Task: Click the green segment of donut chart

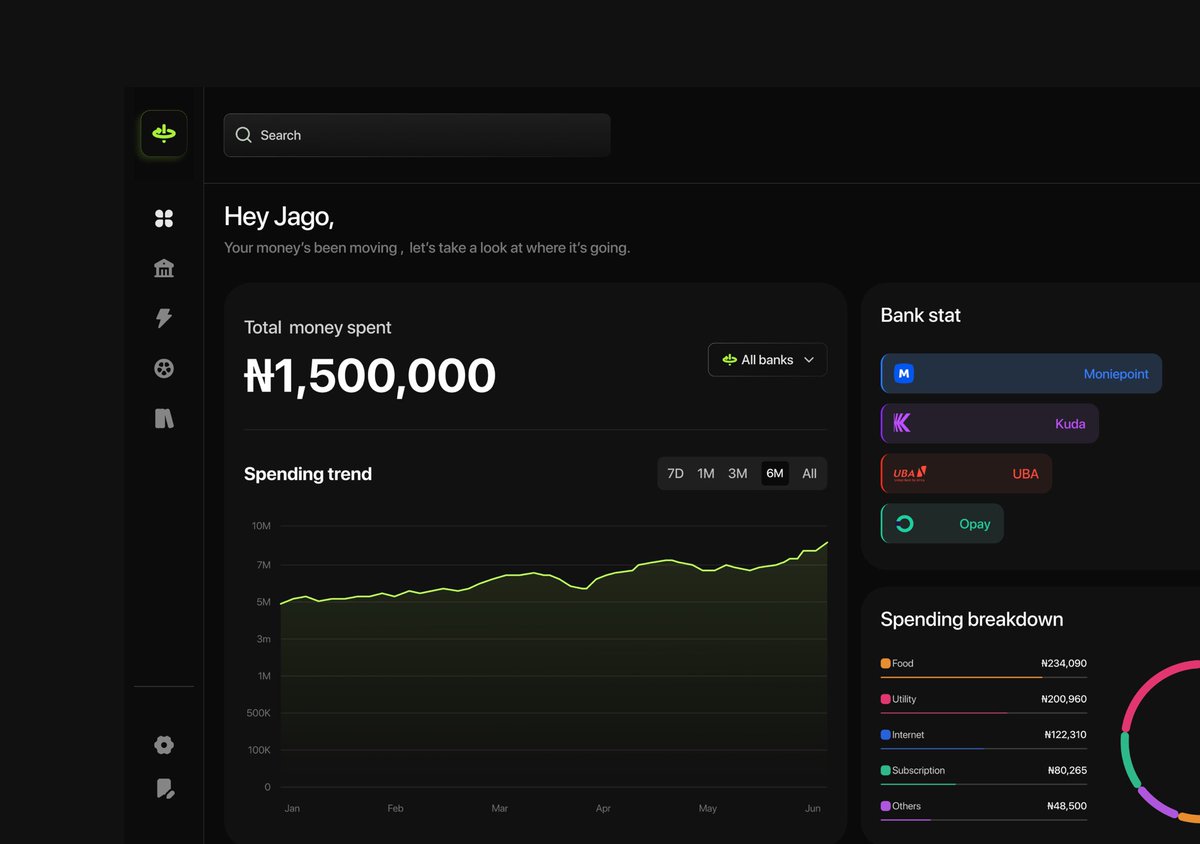Action: point(1129,762)
